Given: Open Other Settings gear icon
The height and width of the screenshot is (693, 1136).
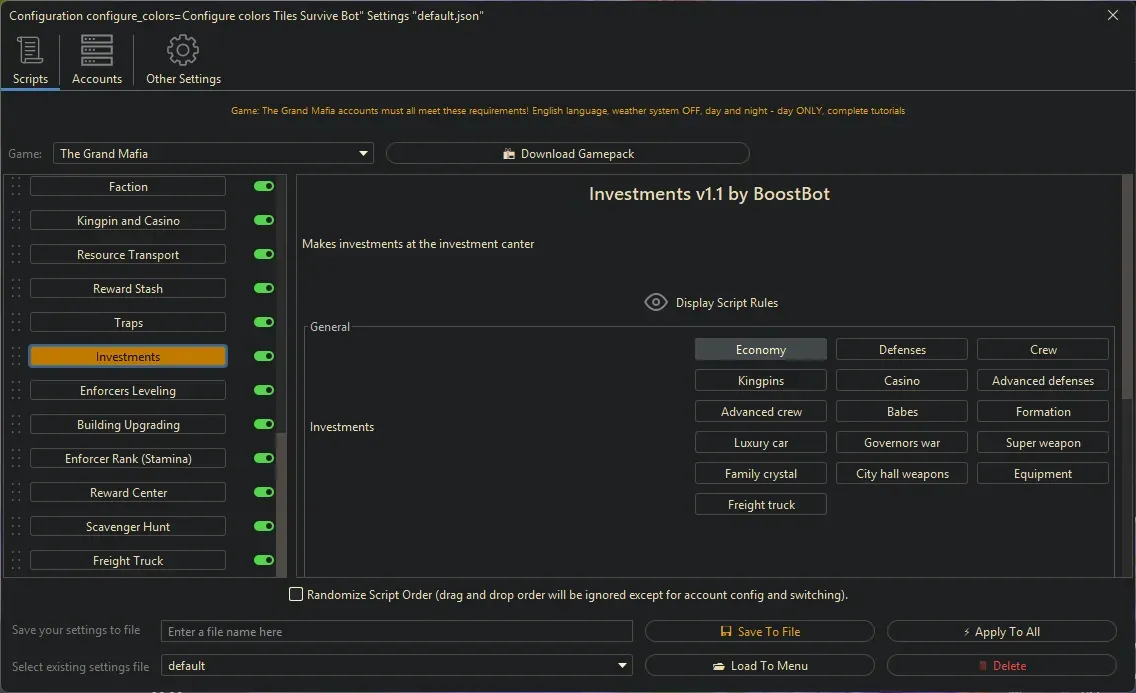Looking at the screenshot, I should click(x=183, y=51).
